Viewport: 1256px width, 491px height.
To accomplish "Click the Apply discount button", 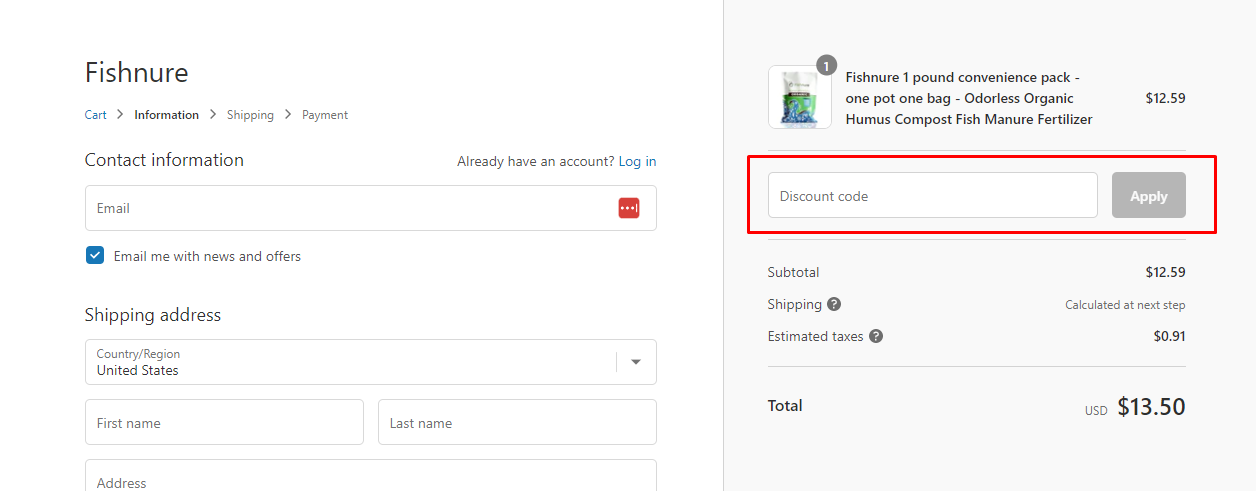I will pos(1149,195).
